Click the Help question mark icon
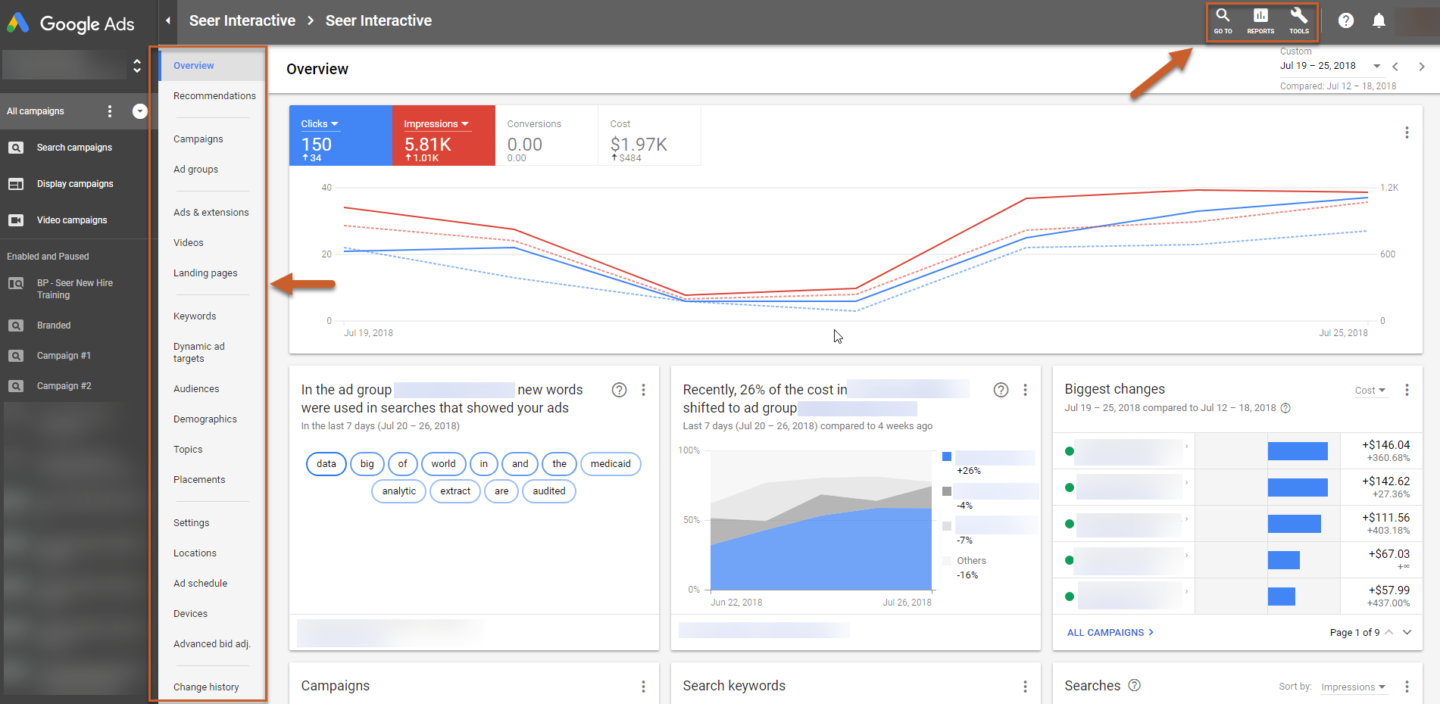 click(1345, 20)
